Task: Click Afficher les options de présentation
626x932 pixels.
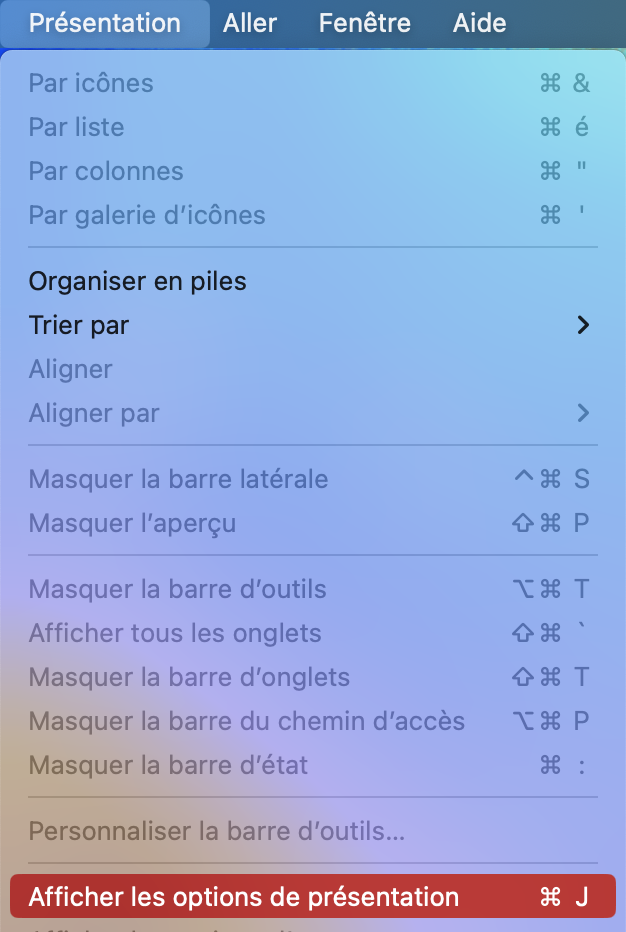Action: pos(244,897)
